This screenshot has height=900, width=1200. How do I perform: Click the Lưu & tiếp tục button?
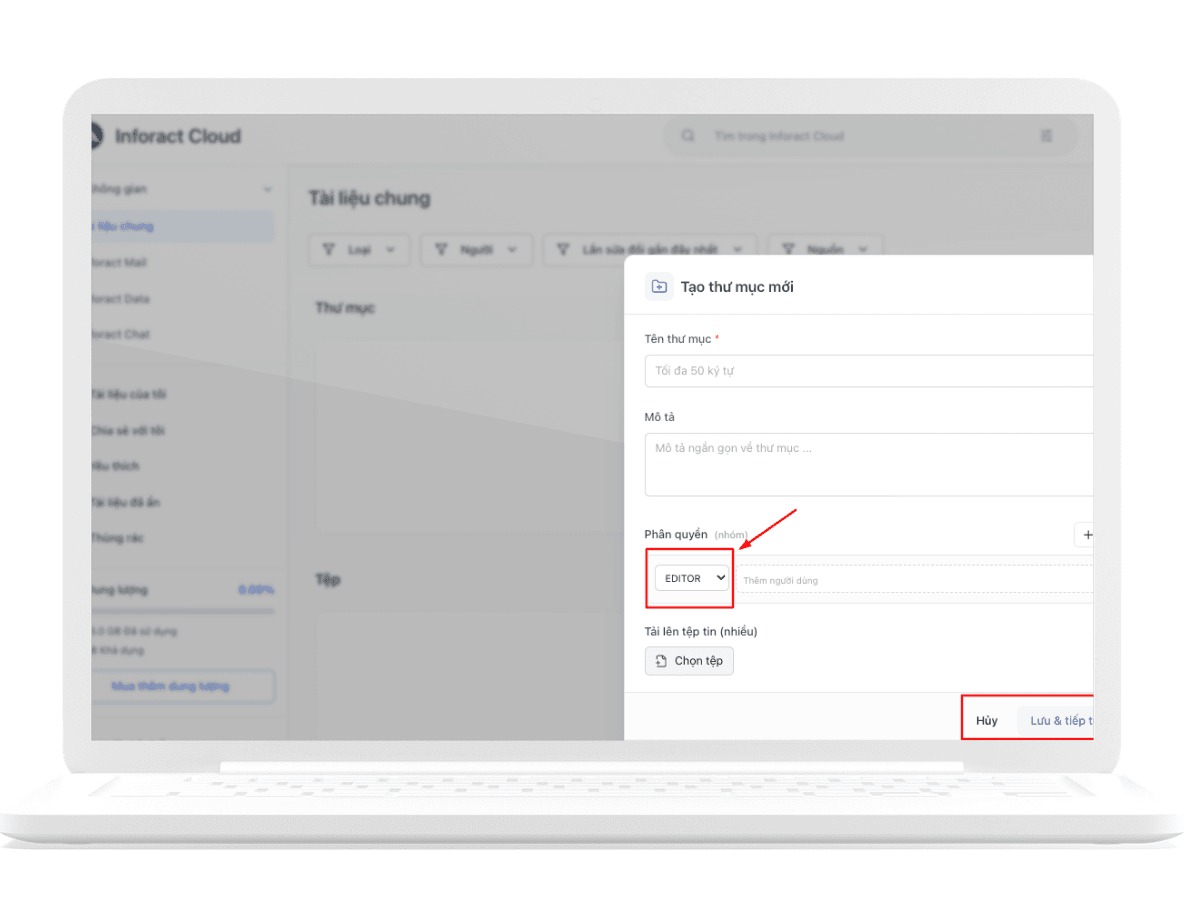click(x=1060, y=721)
